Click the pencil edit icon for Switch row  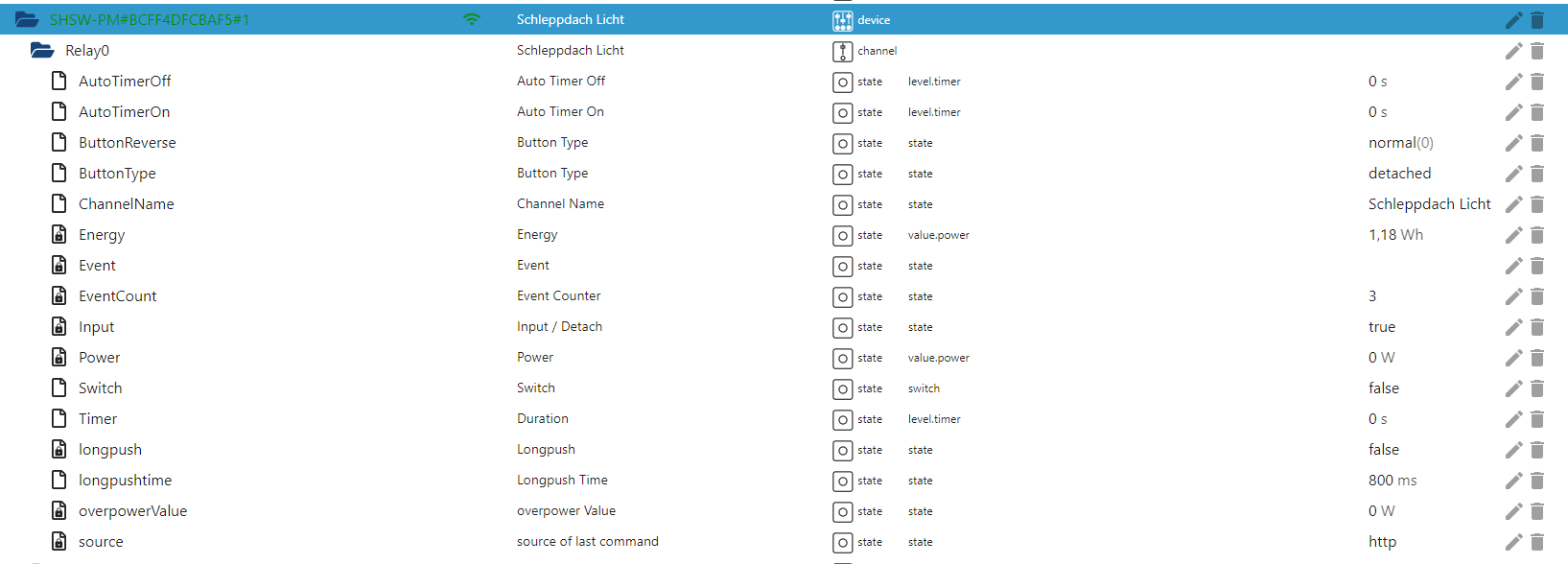1513,388
